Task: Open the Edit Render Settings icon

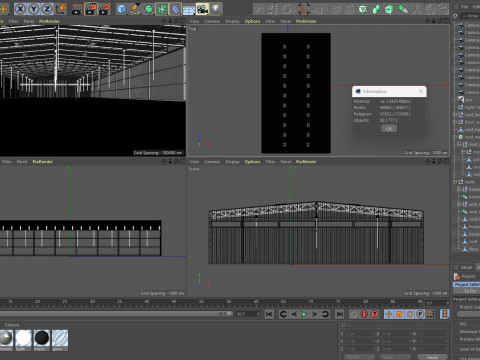Action: pyautogui.click(x=105, y=9)
